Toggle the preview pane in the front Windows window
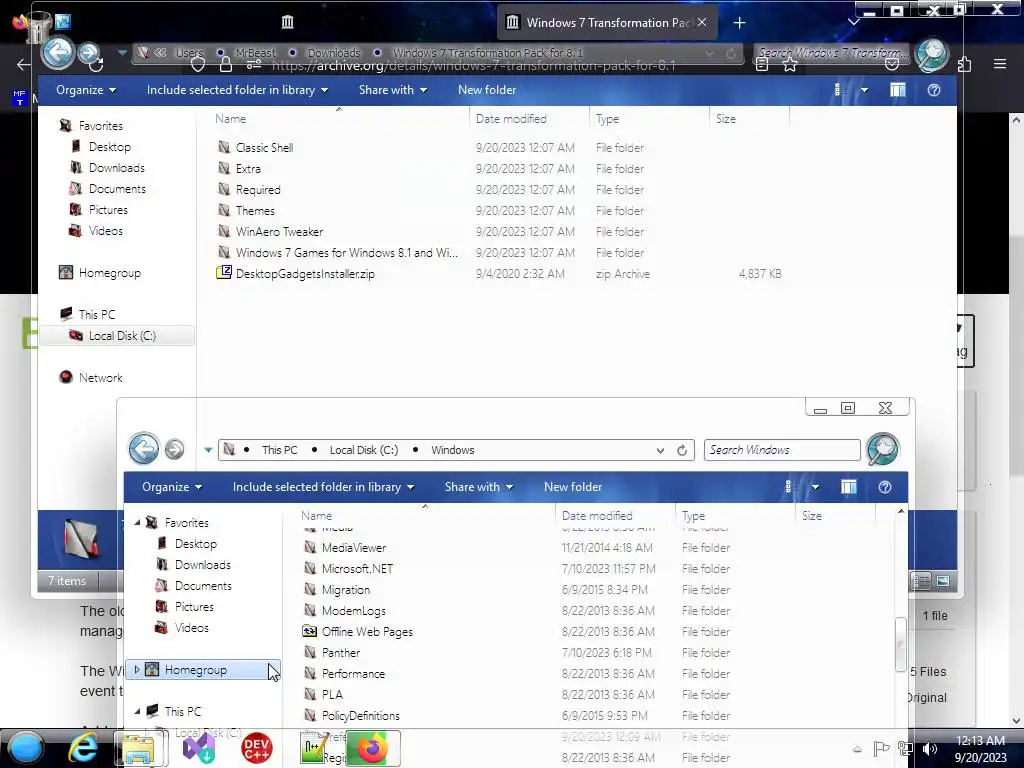The height and width of the screenshot is (768, 1024). pos(848,487)
